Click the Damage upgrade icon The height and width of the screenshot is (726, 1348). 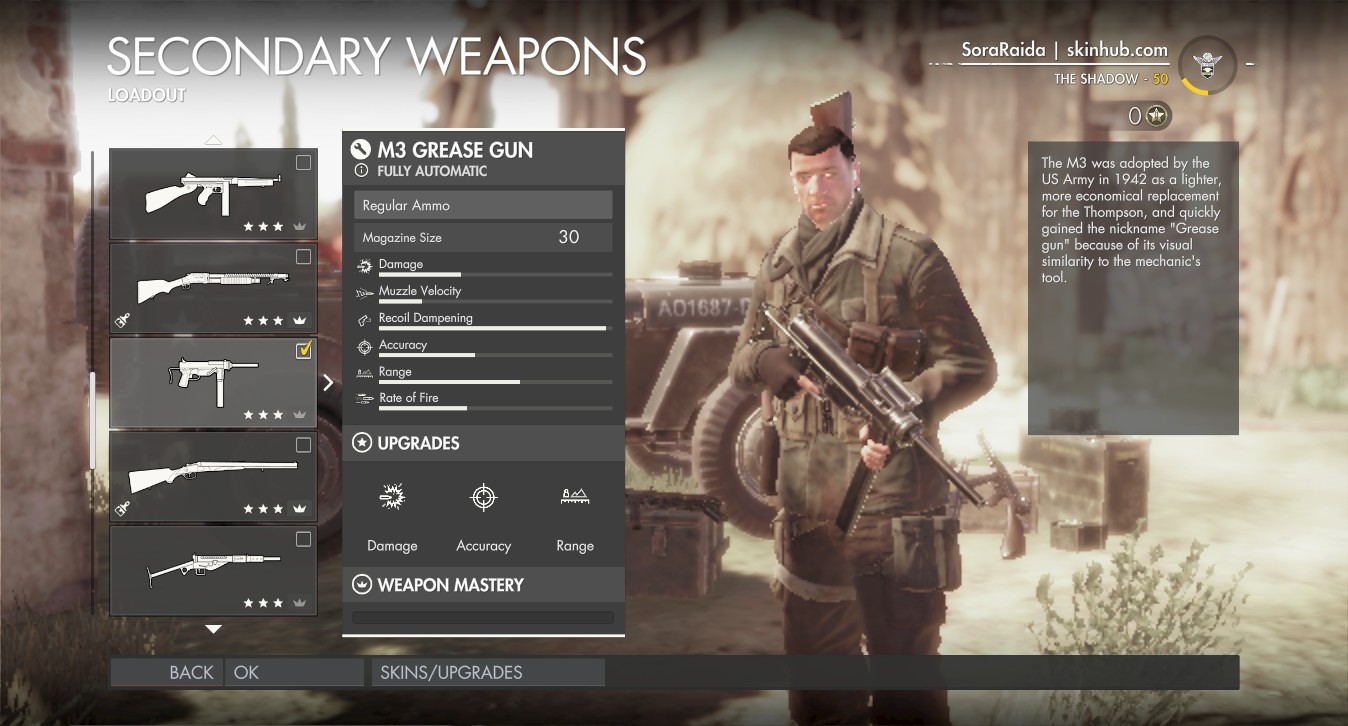pos(392,497)
